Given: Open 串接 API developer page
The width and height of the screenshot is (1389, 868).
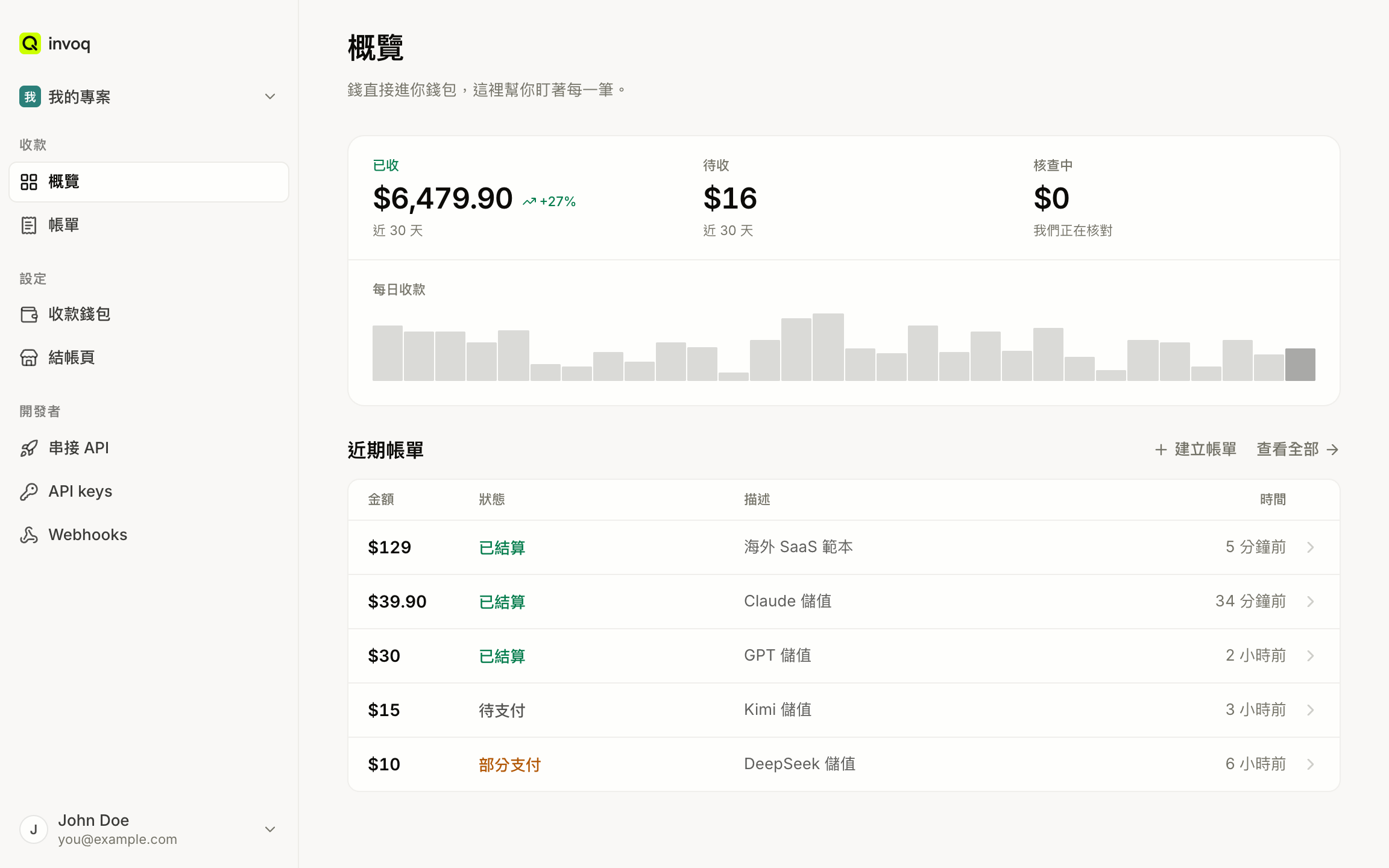Looking at the screenshot, I should click(x=149, y=448).
